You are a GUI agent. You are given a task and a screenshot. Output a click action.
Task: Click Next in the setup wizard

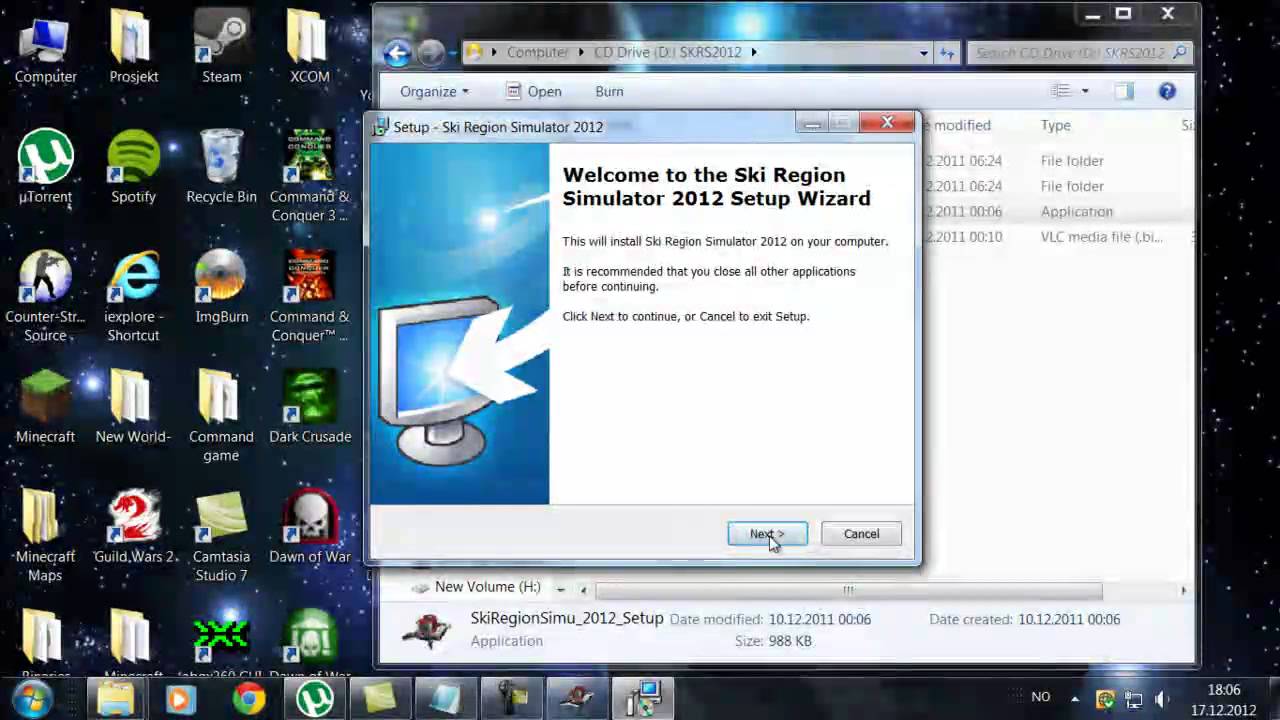point(767,534)
